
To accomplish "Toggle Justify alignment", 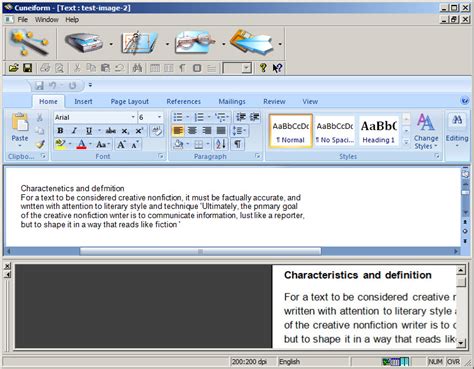I will point(221,131).
